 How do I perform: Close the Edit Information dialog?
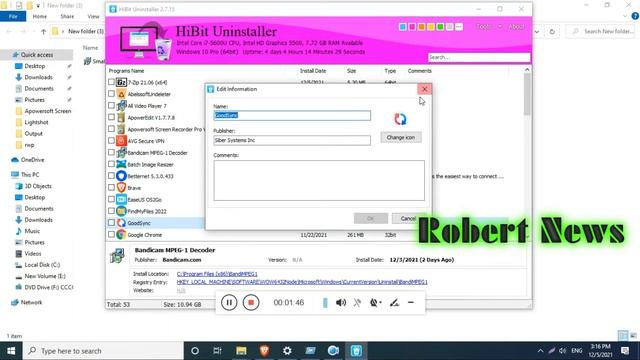(x=424, y=89)
